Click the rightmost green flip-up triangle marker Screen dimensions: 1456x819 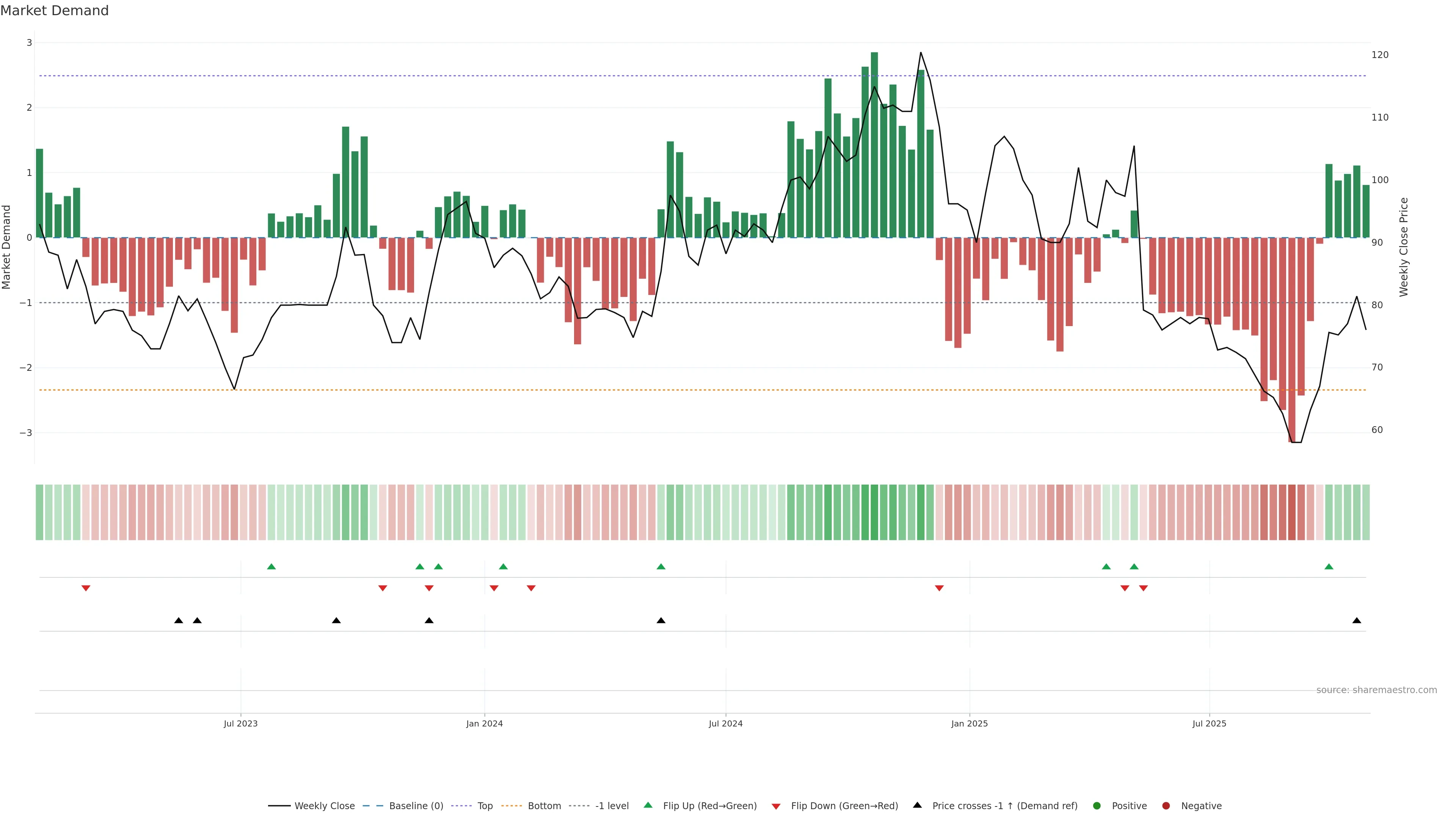point(1329,567)
